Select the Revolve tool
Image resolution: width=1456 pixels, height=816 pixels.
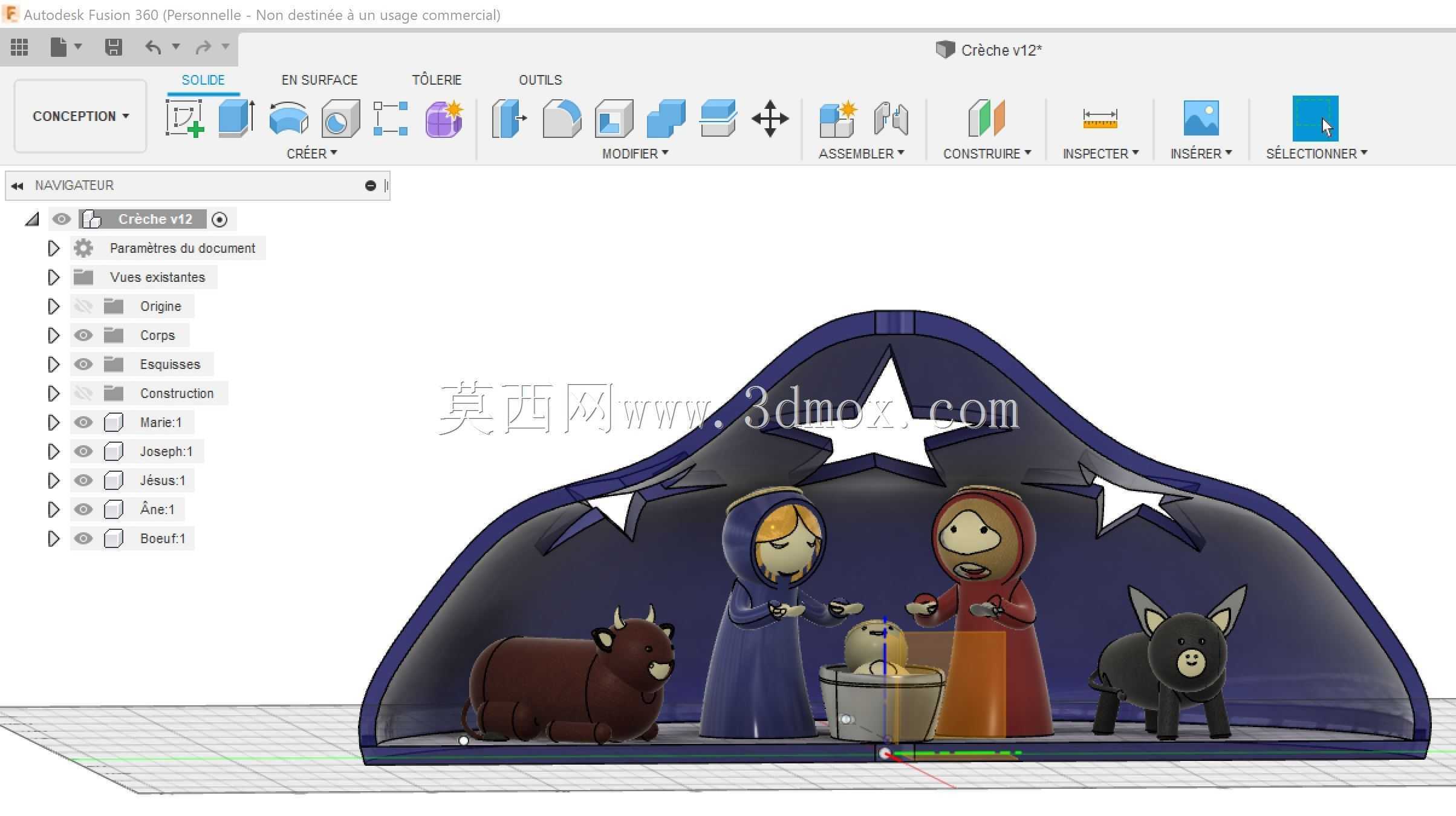click(288, 119)
